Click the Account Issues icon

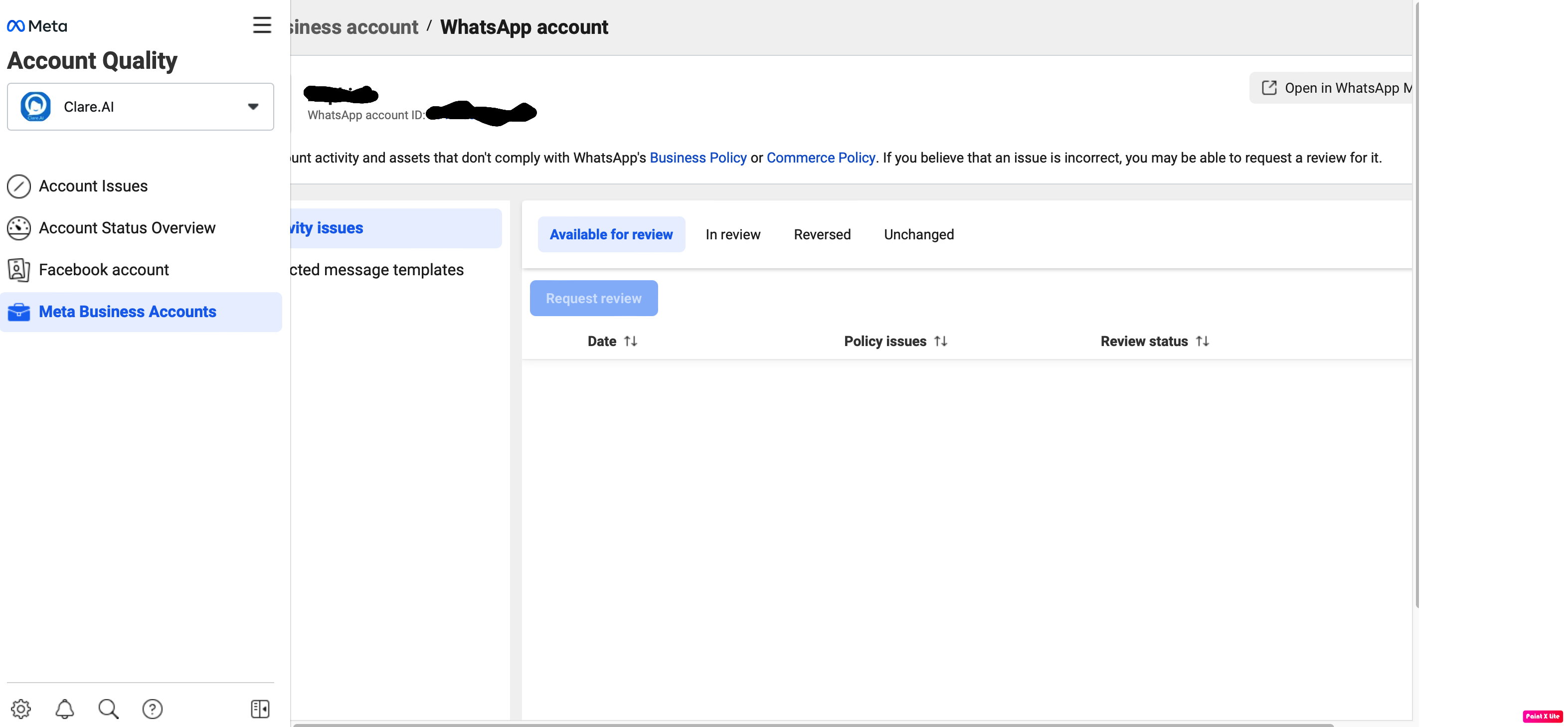click(19, 186)
